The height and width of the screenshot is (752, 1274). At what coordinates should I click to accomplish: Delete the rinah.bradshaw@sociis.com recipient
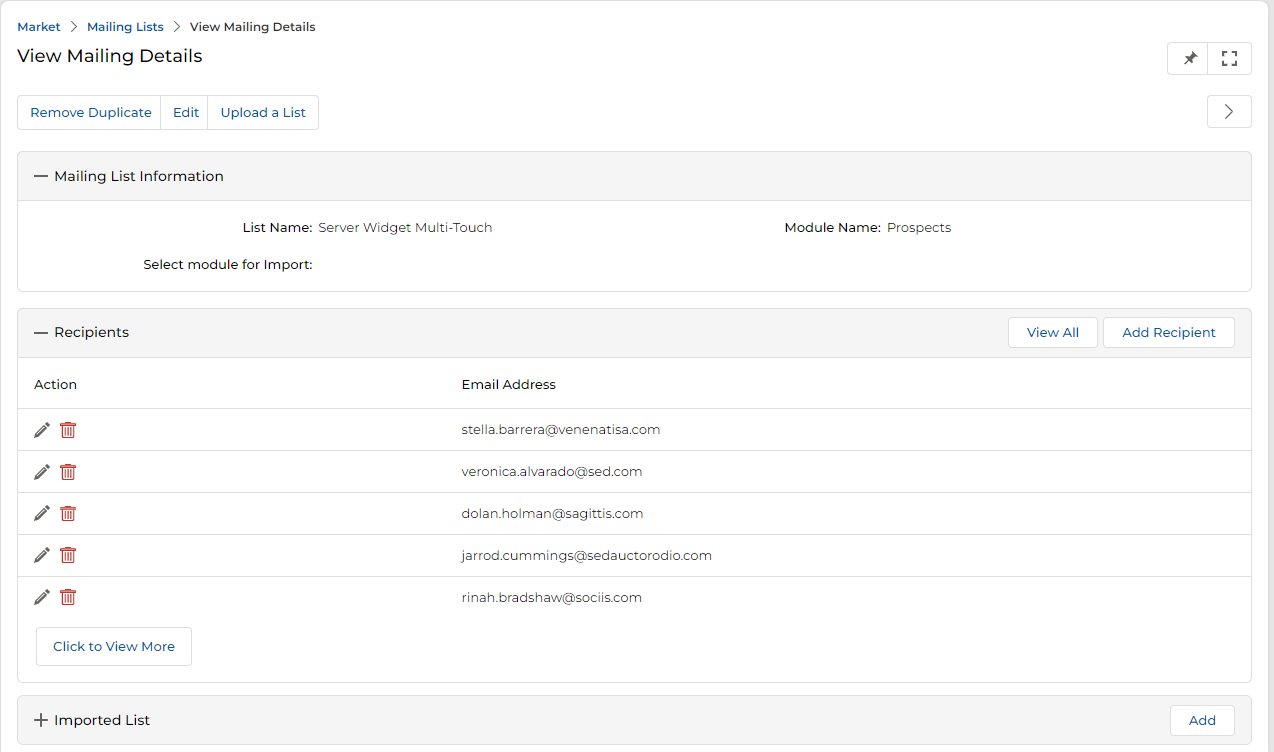(68, 597)
